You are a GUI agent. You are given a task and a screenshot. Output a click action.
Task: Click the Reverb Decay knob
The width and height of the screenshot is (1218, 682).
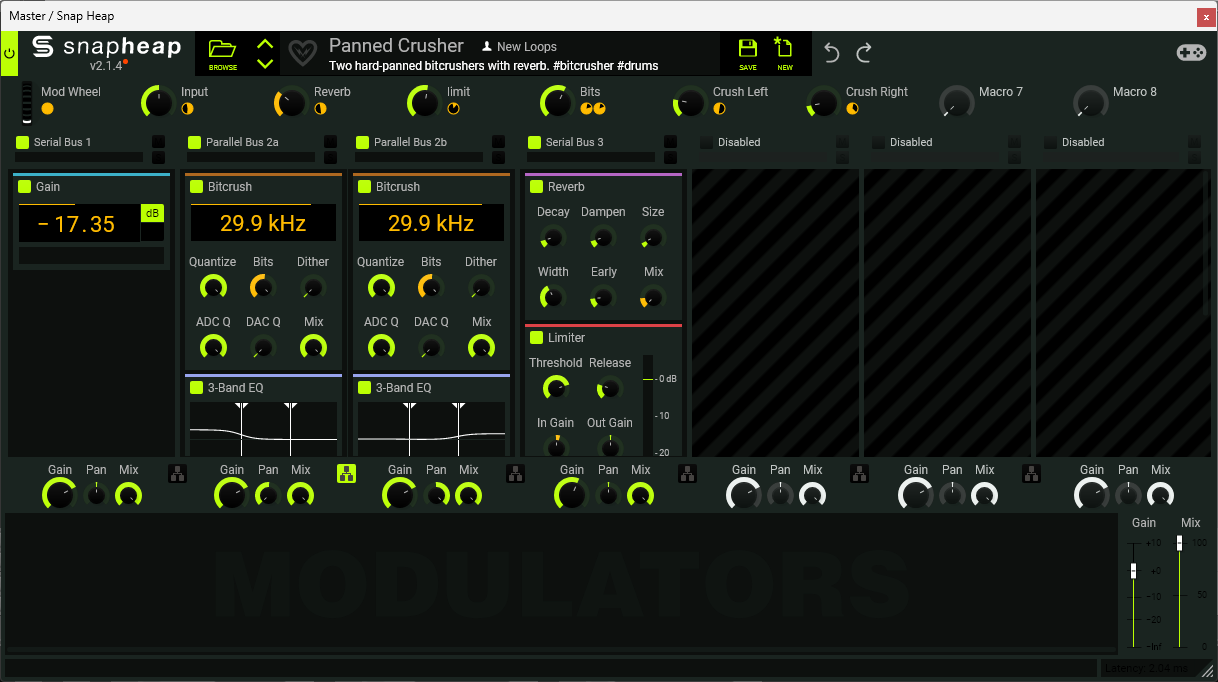(x=552, y=238)
